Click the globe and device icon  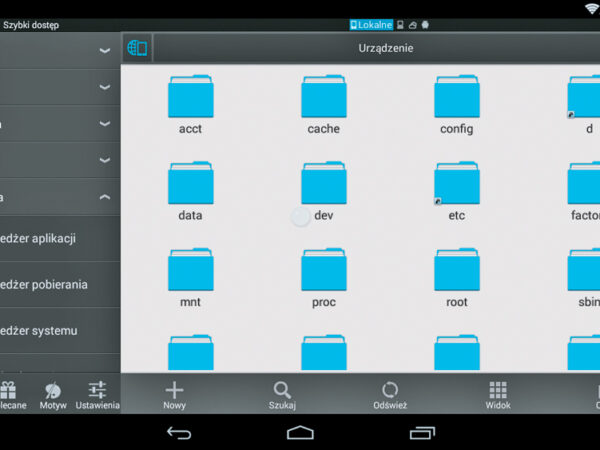[x=137, y=48]
